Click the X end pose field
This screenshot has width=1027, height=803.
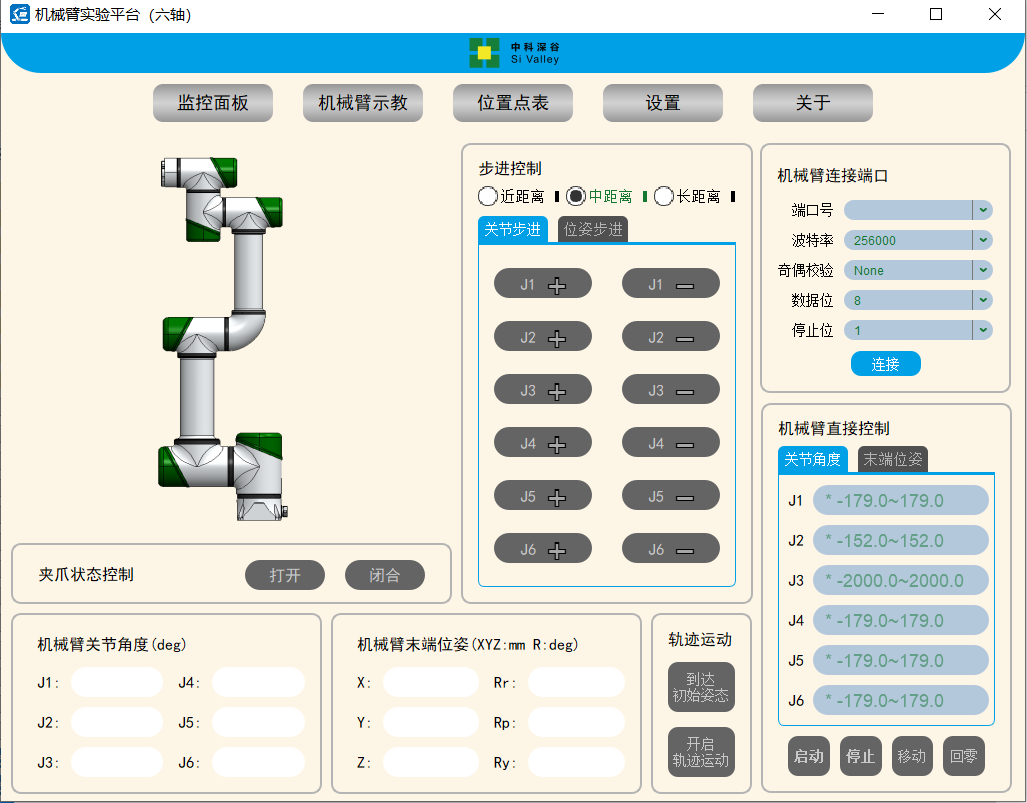430,682
